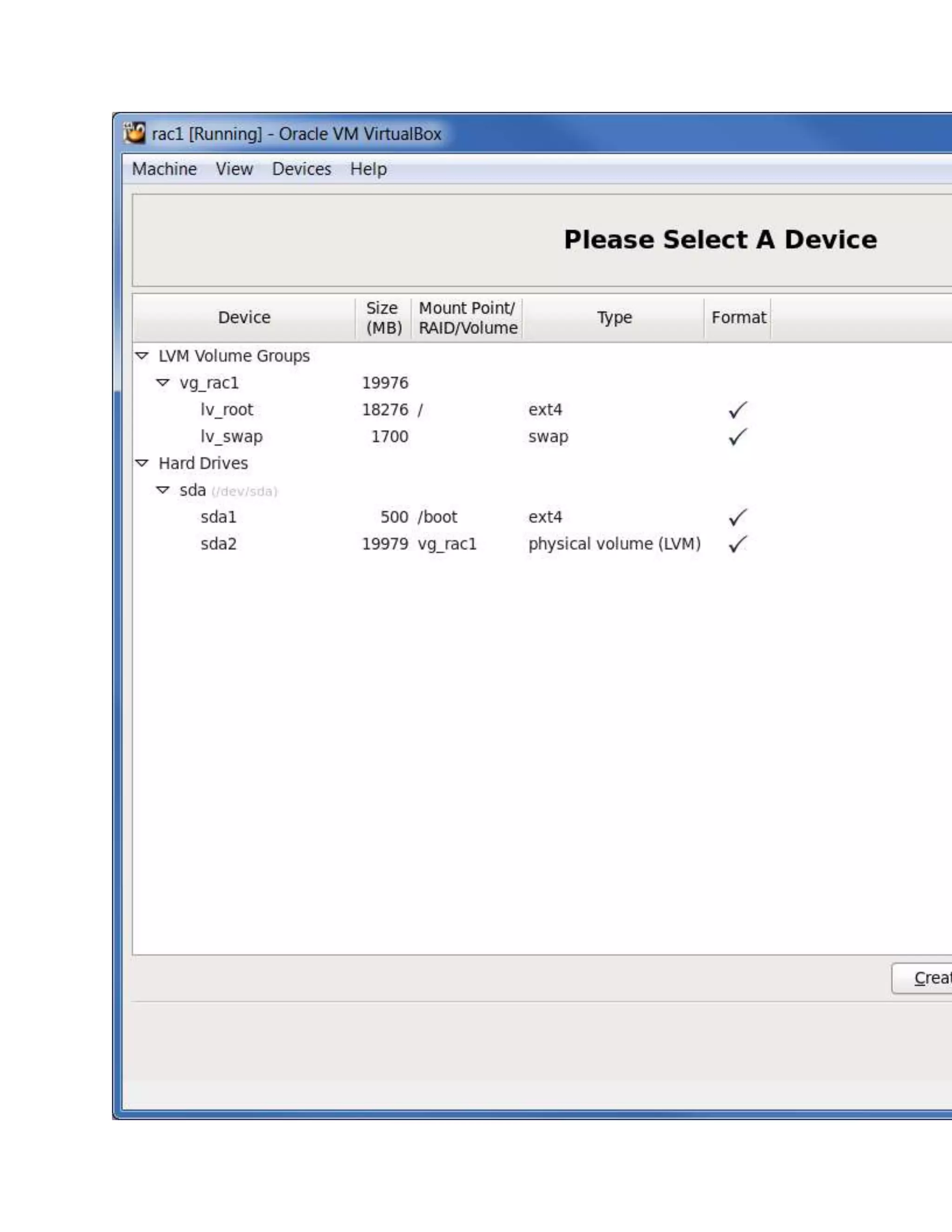This screenshot has height=1232, width=952.
Task: Select the sda2 partition row
Action: 218,544
